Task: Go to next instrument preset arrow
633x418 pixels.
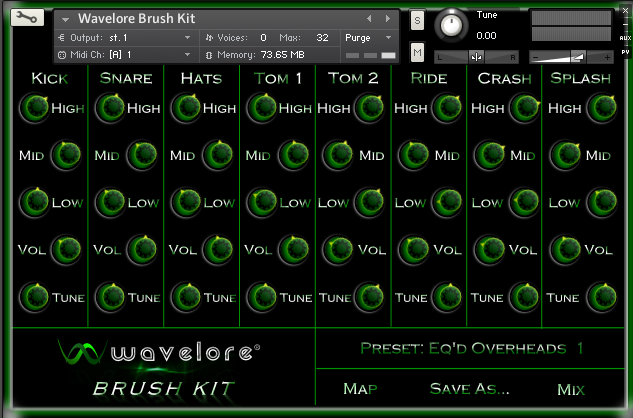Action: (x=387, y=19)
